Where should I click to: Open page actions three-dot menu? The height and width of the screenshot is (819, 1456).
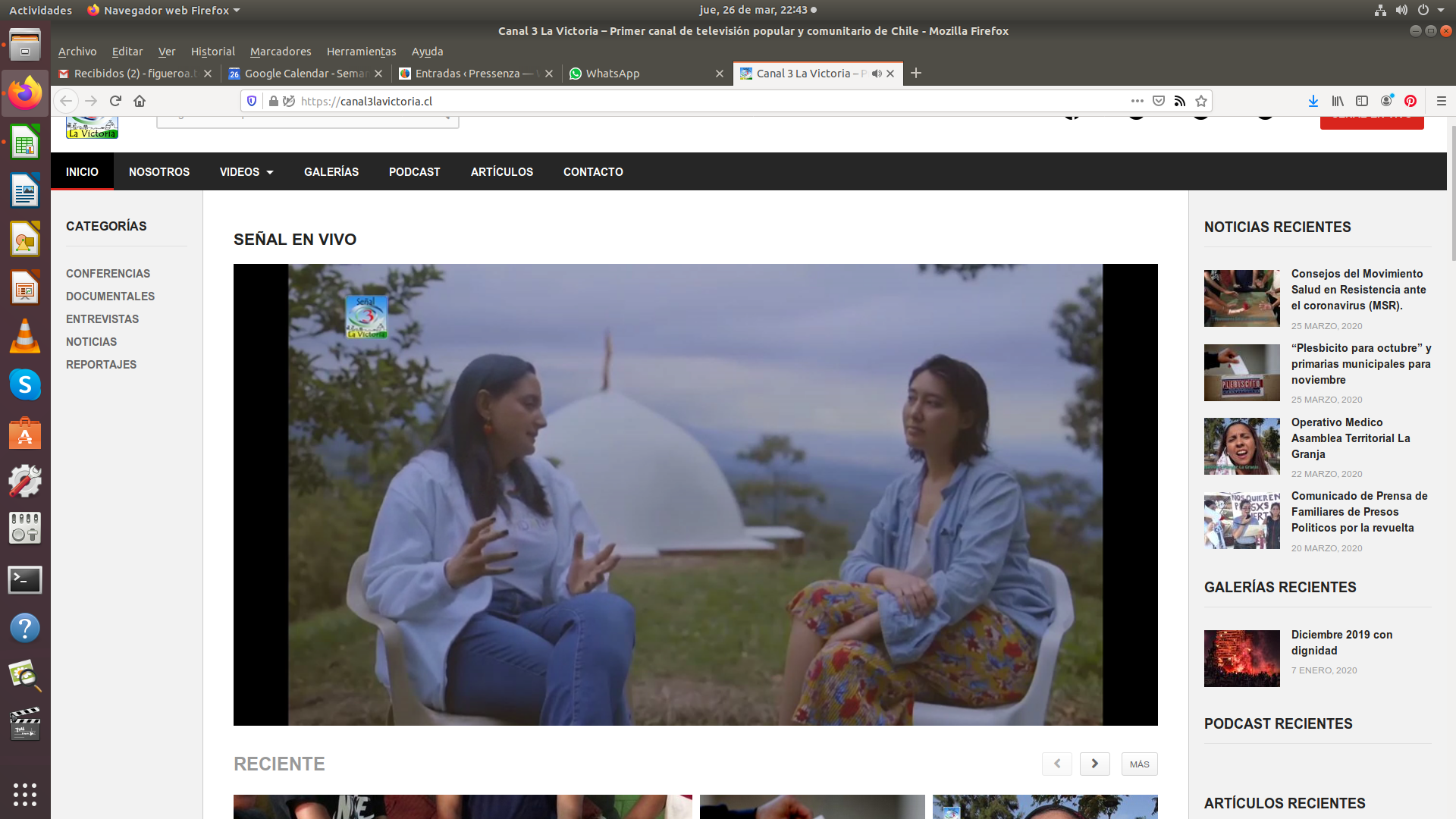point(1137,101)
